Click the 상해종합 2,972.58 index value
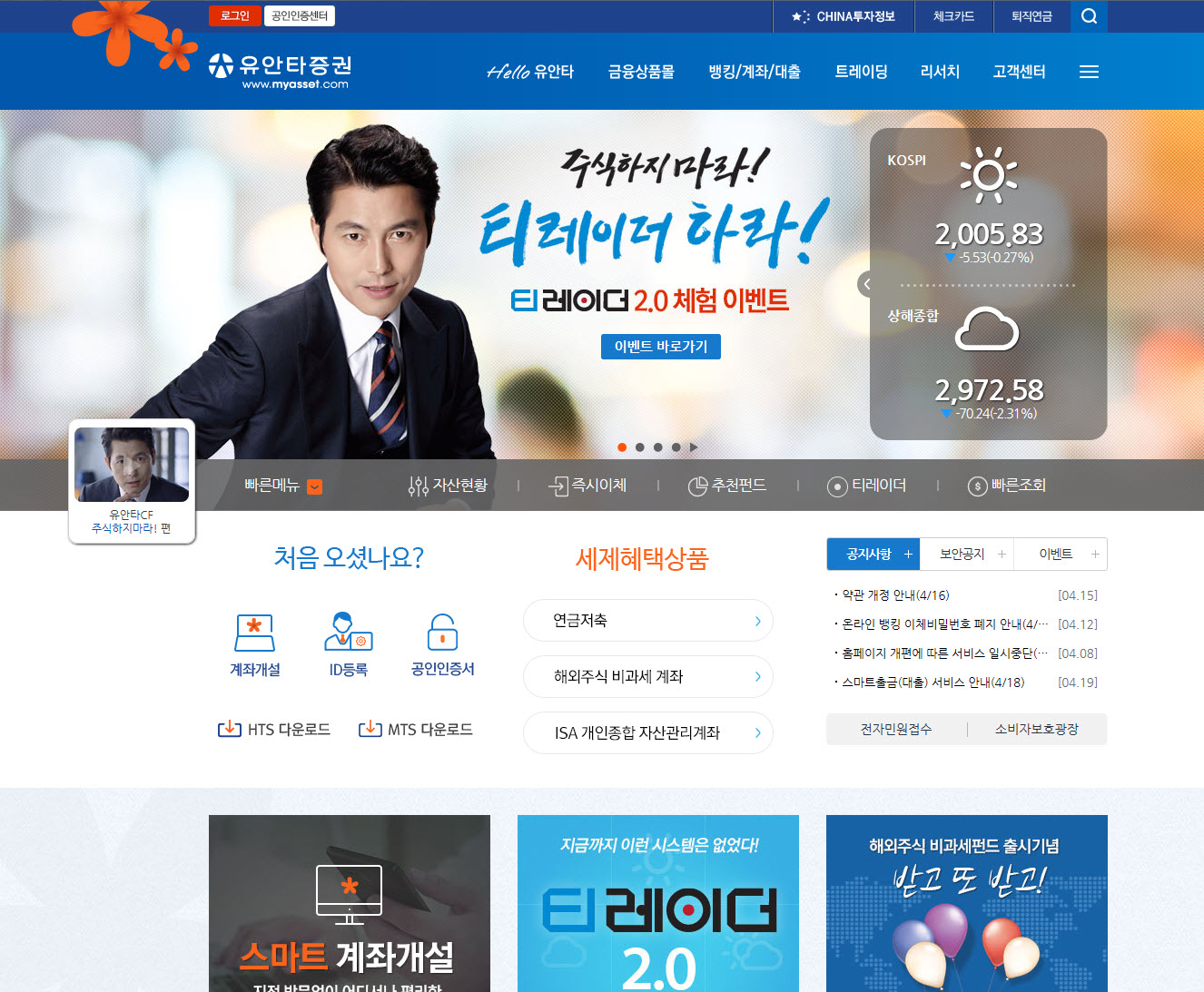 (x=989, y=390)
